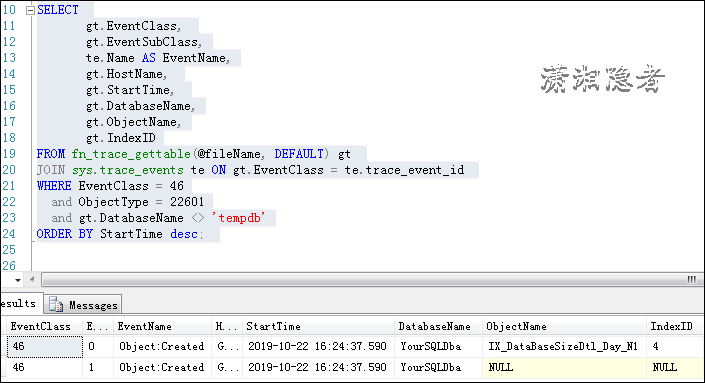Click the NULL ObjectName cell
705x383 pixels.
click(x=564, y=368)
